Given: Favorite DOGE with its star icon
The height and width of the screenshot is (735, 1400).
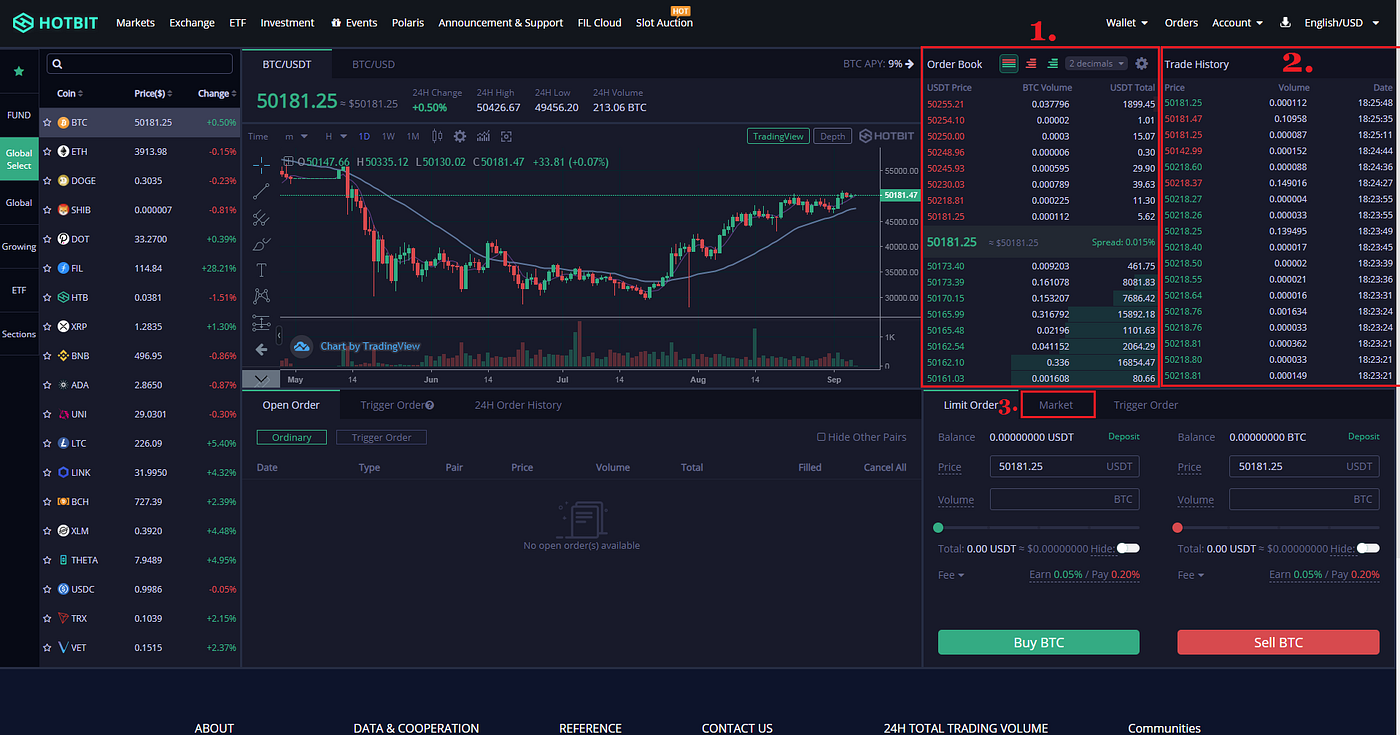Looking at the screenshot, I should tap(47, 181).
